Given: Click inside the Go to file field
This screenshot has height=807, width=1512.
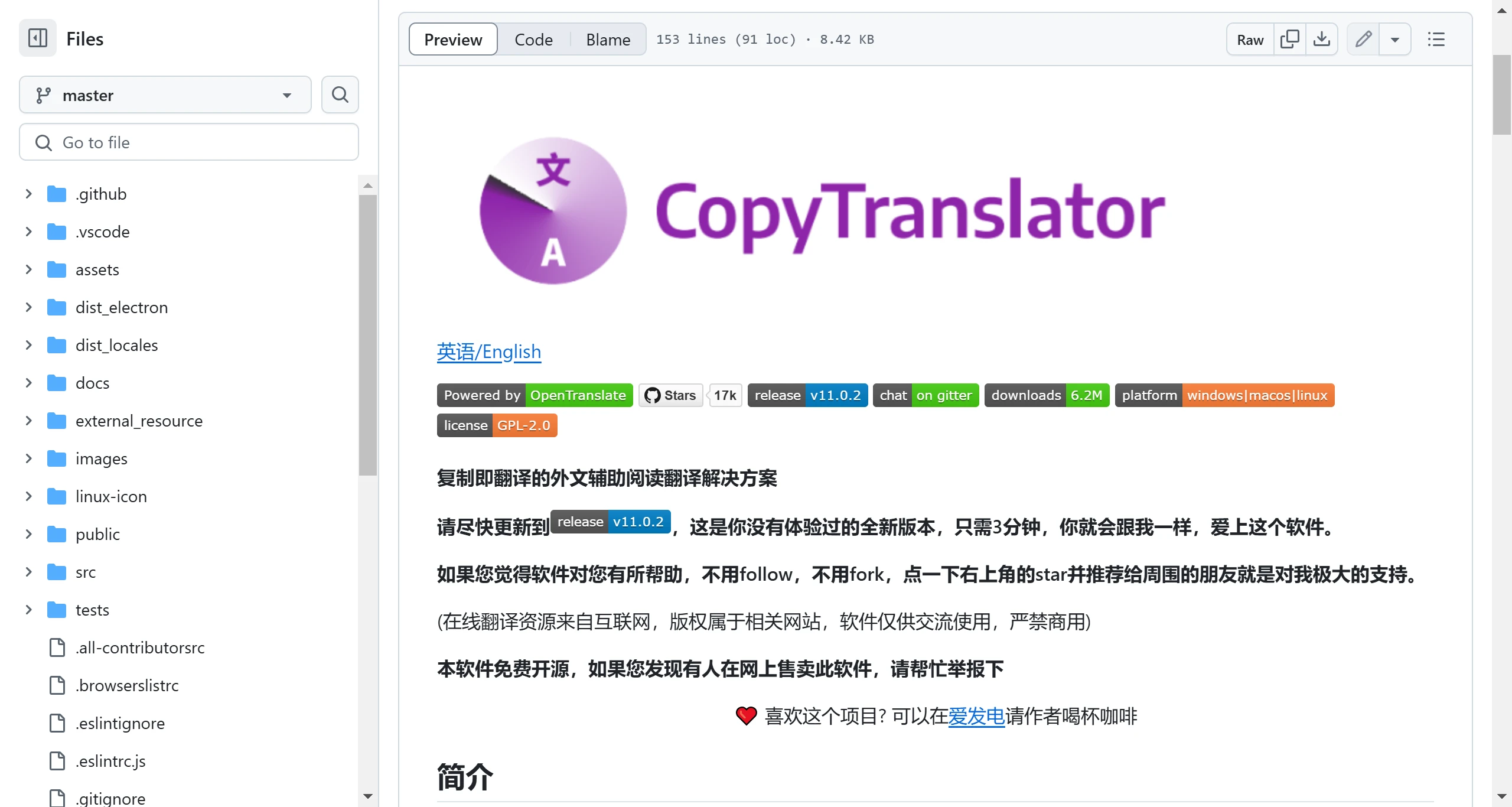Looking at the screenshot, I should pos(188,142).
